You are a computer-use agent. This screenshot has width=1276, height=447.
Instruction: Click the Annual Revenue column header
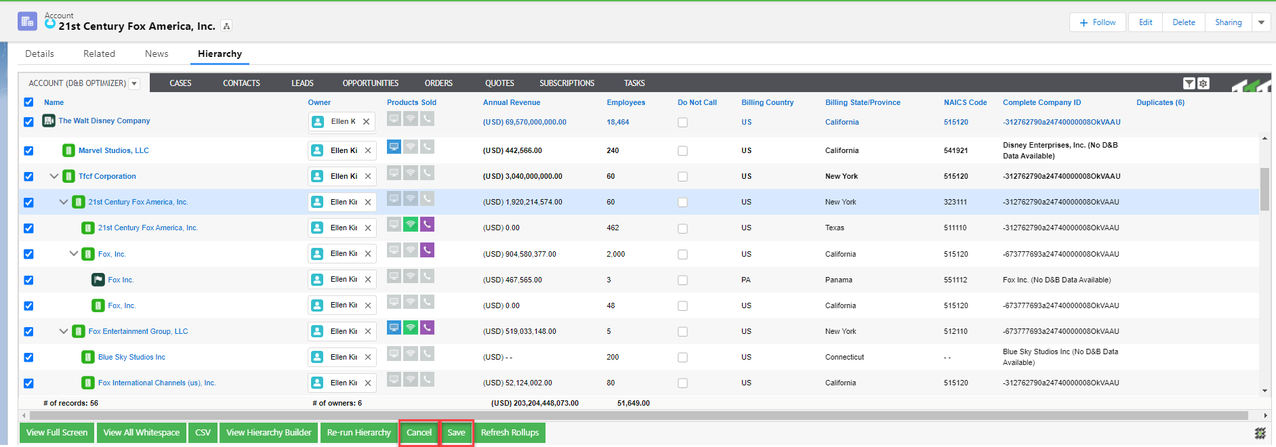[511, 102]
